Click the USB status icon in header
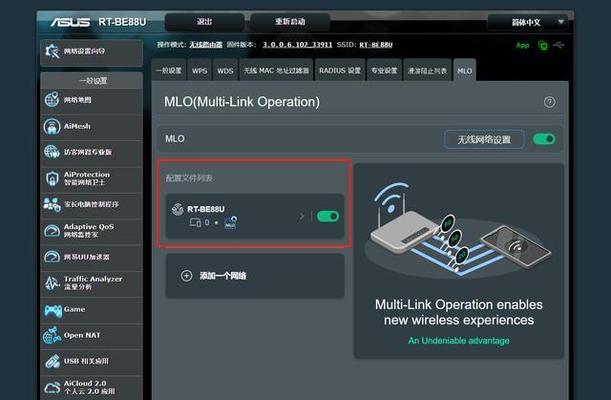The width and height of the screenshot is (611, 400). [558, 45]
